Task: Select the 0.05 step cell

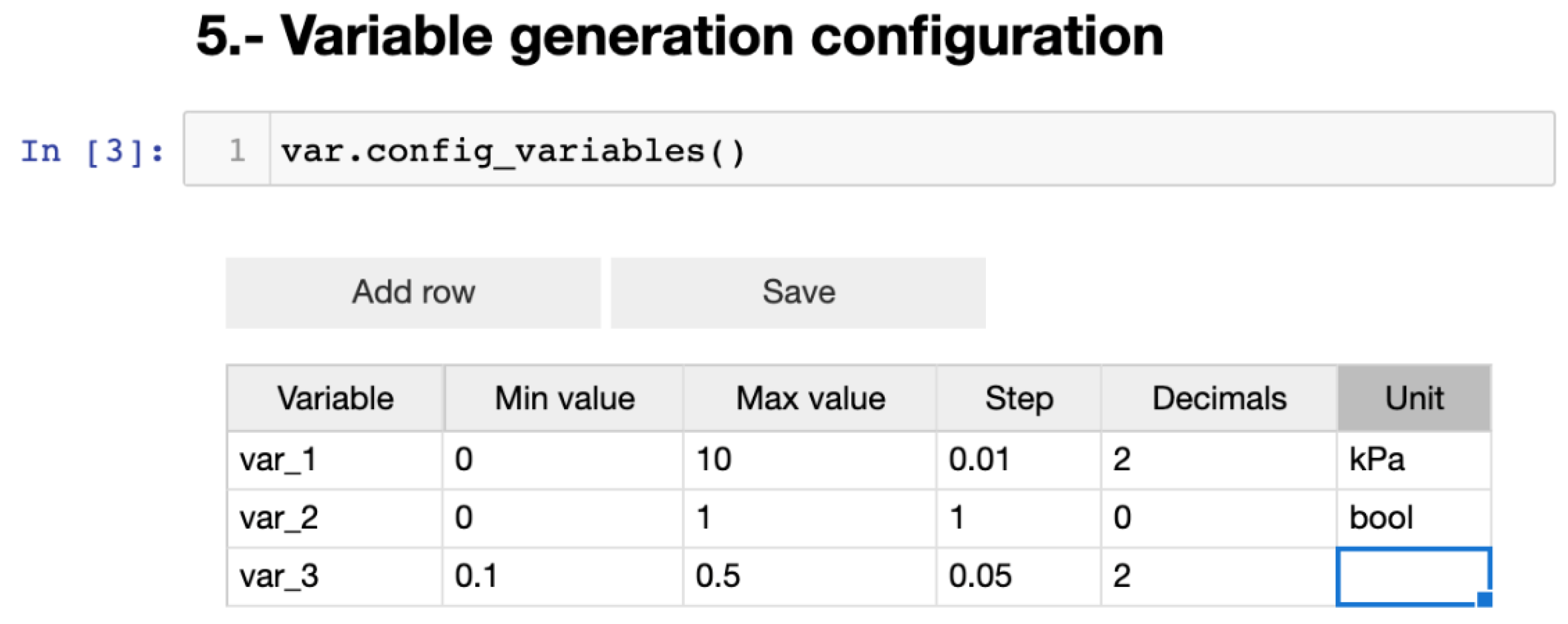Action: coord(1019,576)
